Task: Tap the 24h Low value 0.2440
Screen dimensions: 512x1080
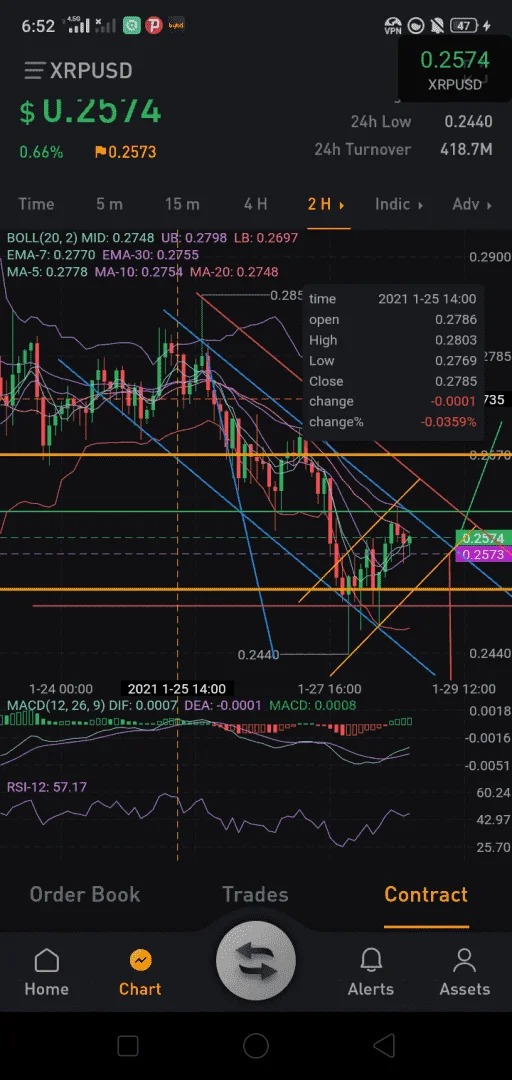Action: pyautogui.click(x=468, y=121)
